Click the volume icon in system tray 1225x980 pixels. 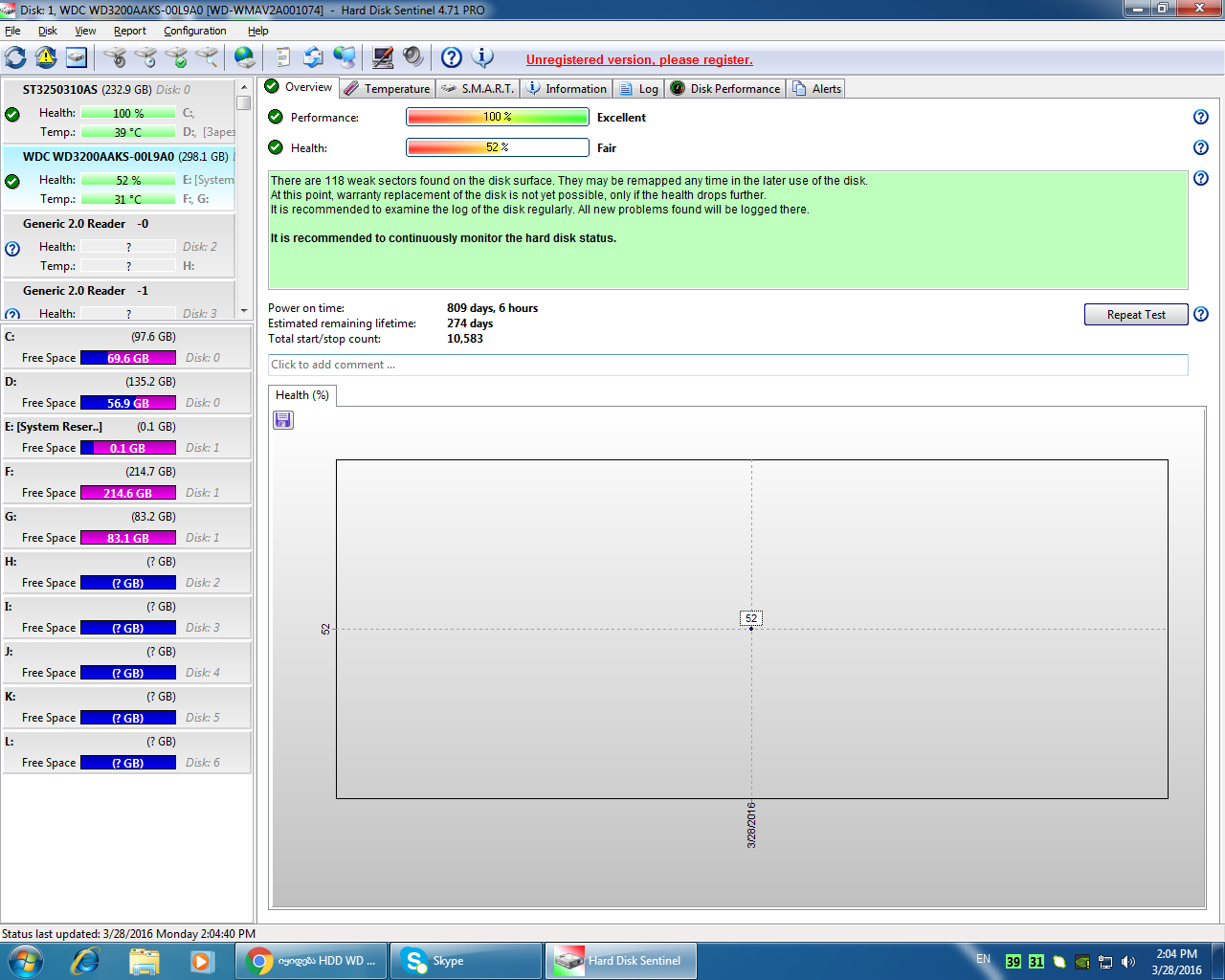point(1128,962)
